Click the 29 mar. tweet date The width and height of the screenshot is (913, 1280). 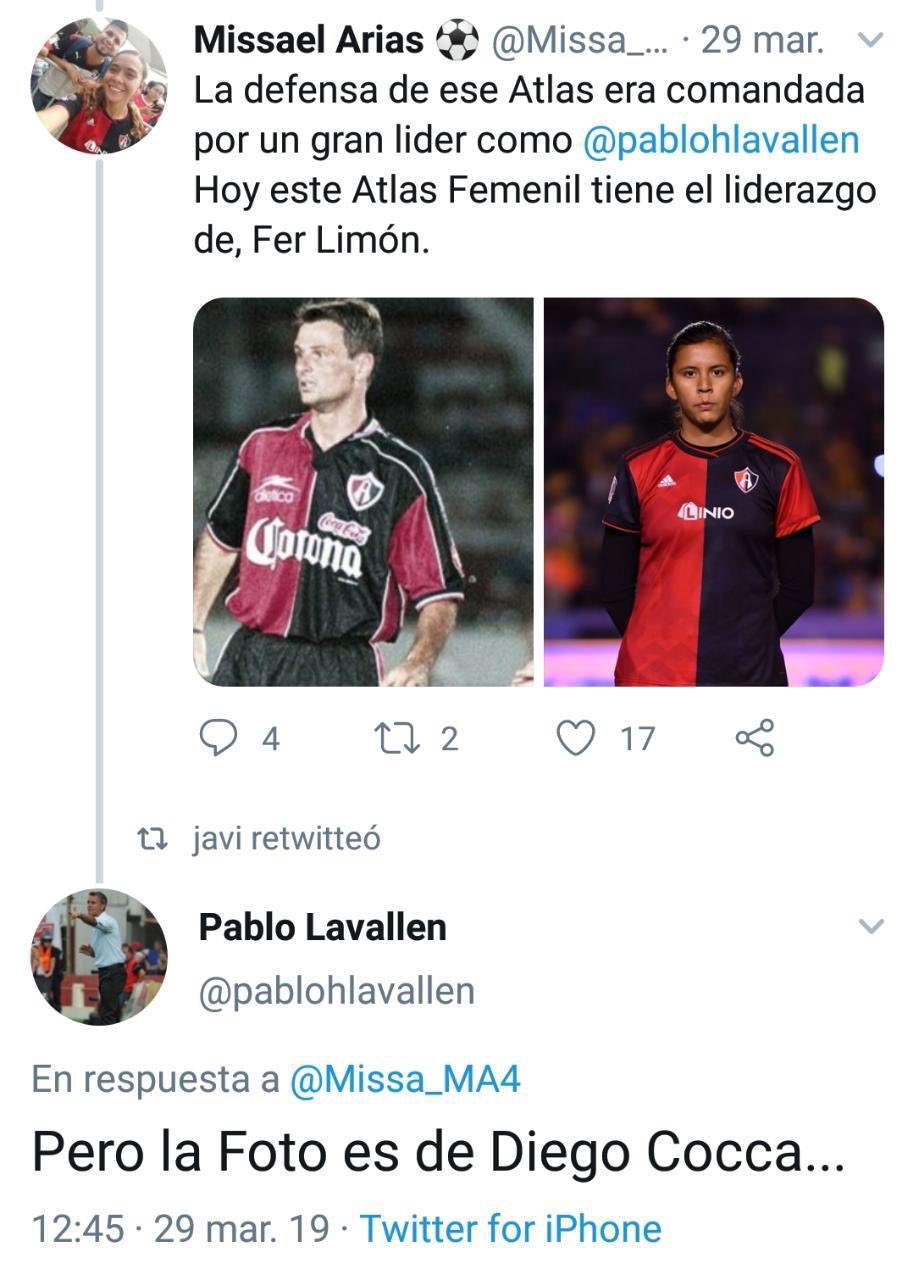click(763, 40)
